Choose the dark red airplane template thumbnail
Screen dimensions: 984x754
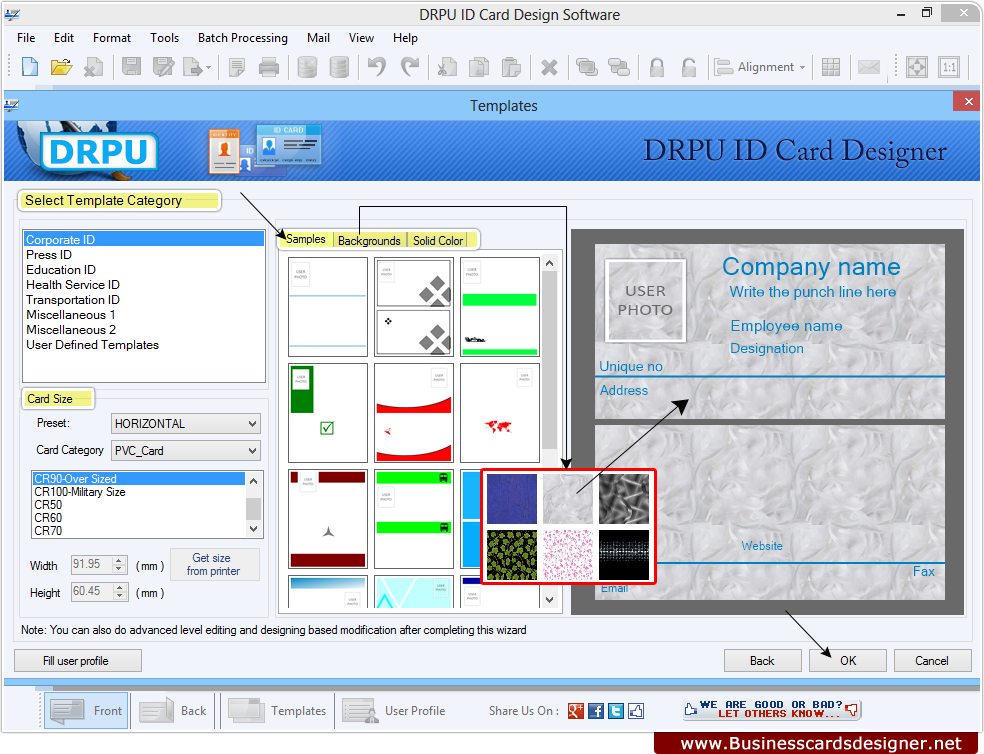(x=328, y=519)
